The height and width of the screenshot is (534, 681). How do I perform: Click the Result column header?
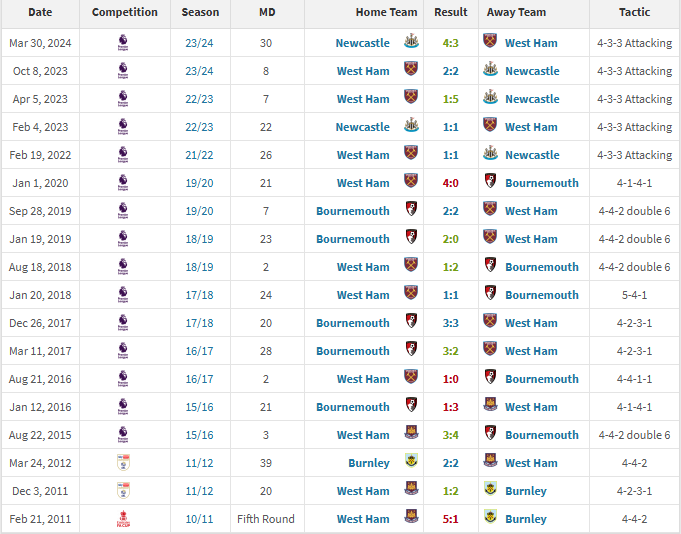450,13
